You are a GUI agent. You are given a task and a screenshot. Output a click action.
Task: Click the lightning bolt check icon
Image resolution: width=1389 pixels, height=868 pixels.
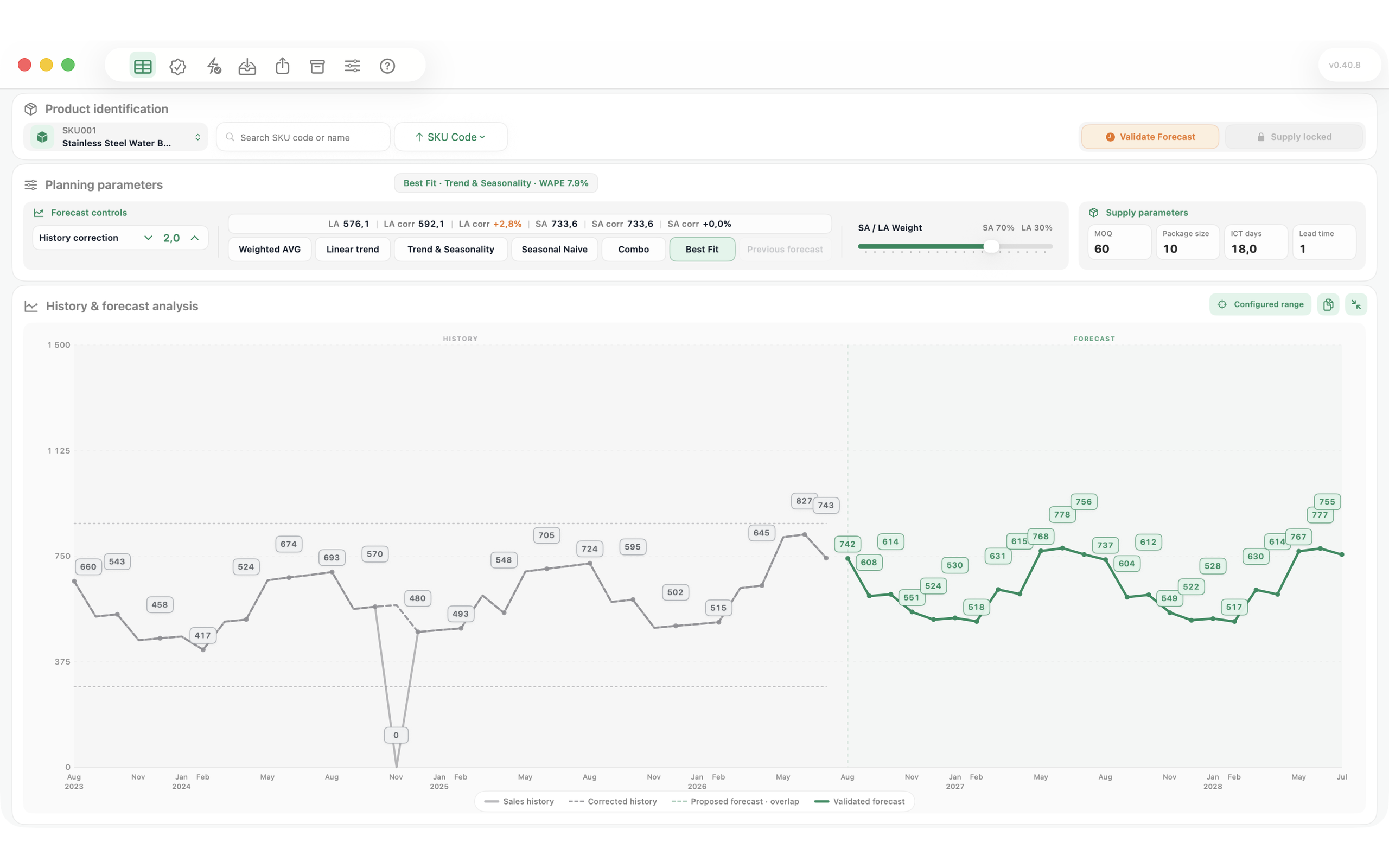214,66
